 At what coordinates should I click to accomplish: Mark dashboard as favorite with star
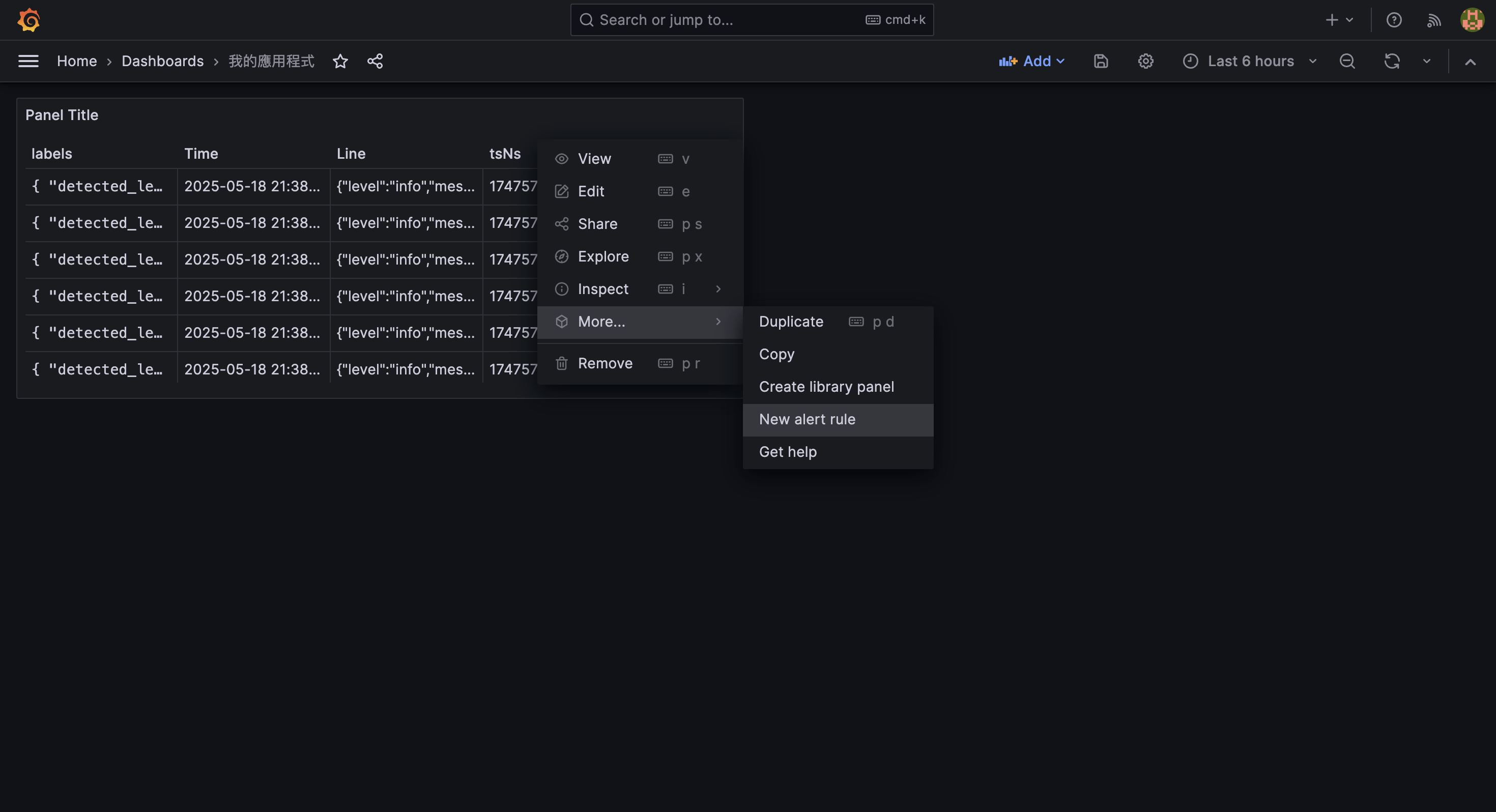click(340, 61)
